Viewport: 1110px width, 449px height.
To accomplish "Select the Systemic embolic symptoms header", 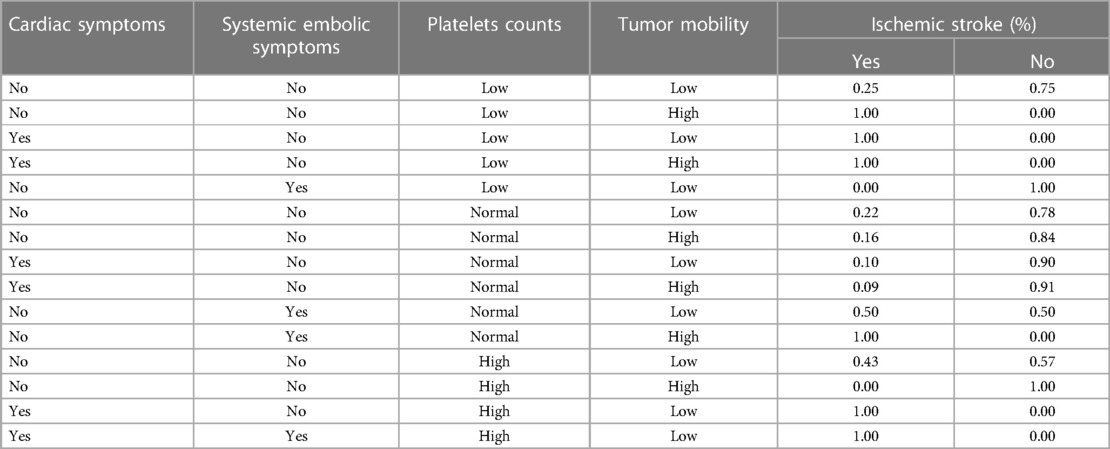I will [296, 36].
